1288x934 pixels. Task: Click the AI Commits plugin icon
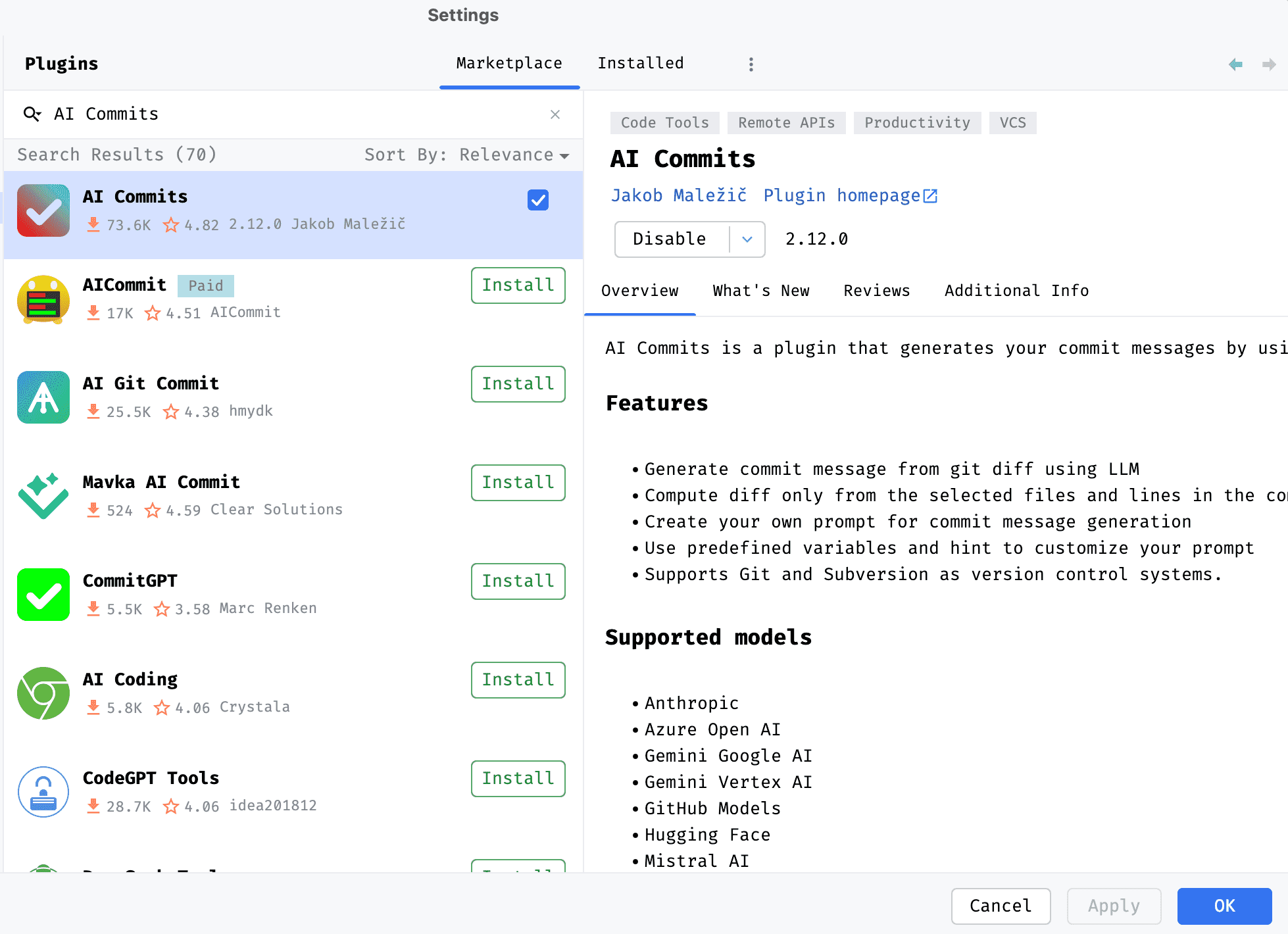pyautogui.click(x=43, y=210)
